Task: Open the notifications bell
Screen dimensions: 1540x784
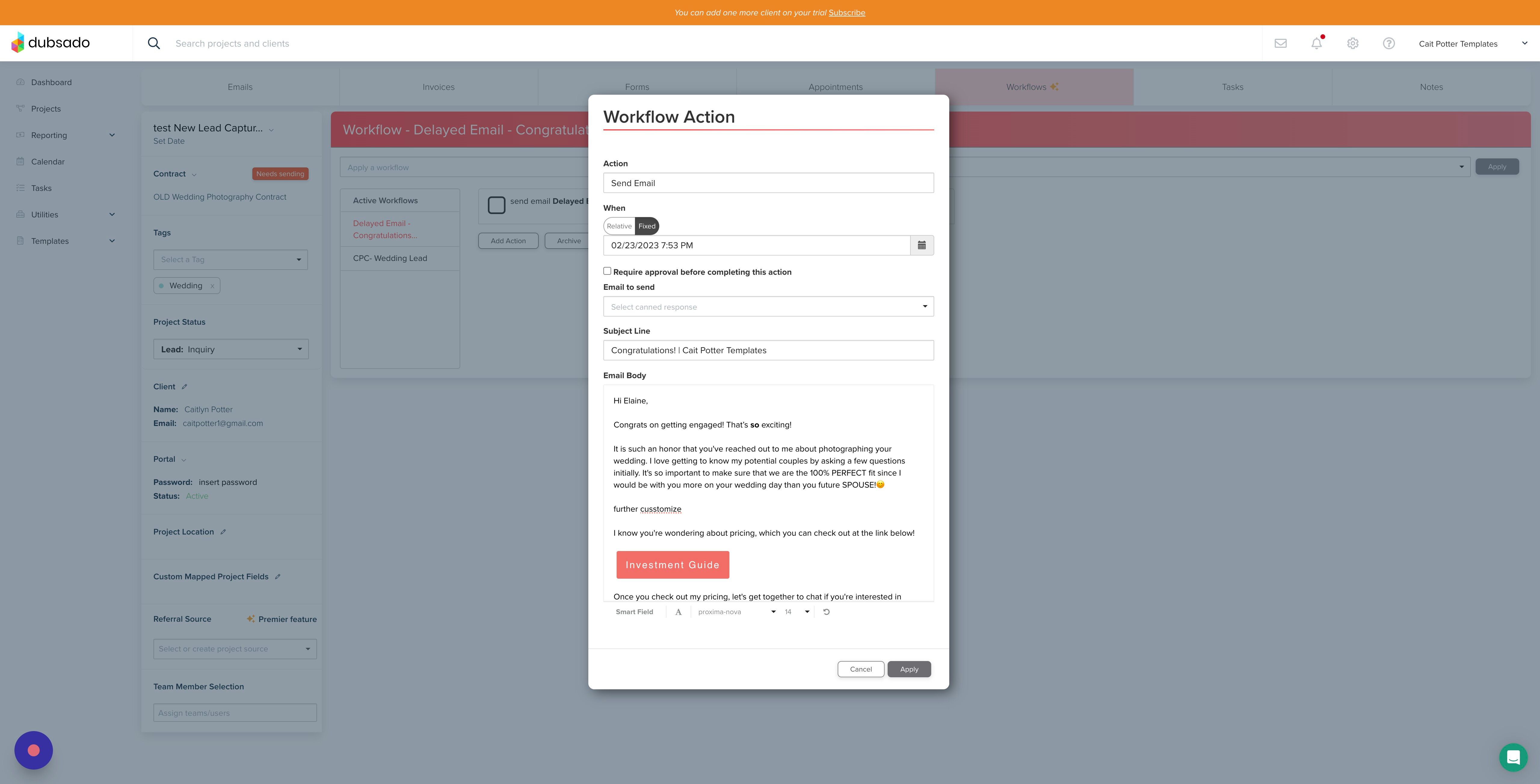Action: (1317, 44)
